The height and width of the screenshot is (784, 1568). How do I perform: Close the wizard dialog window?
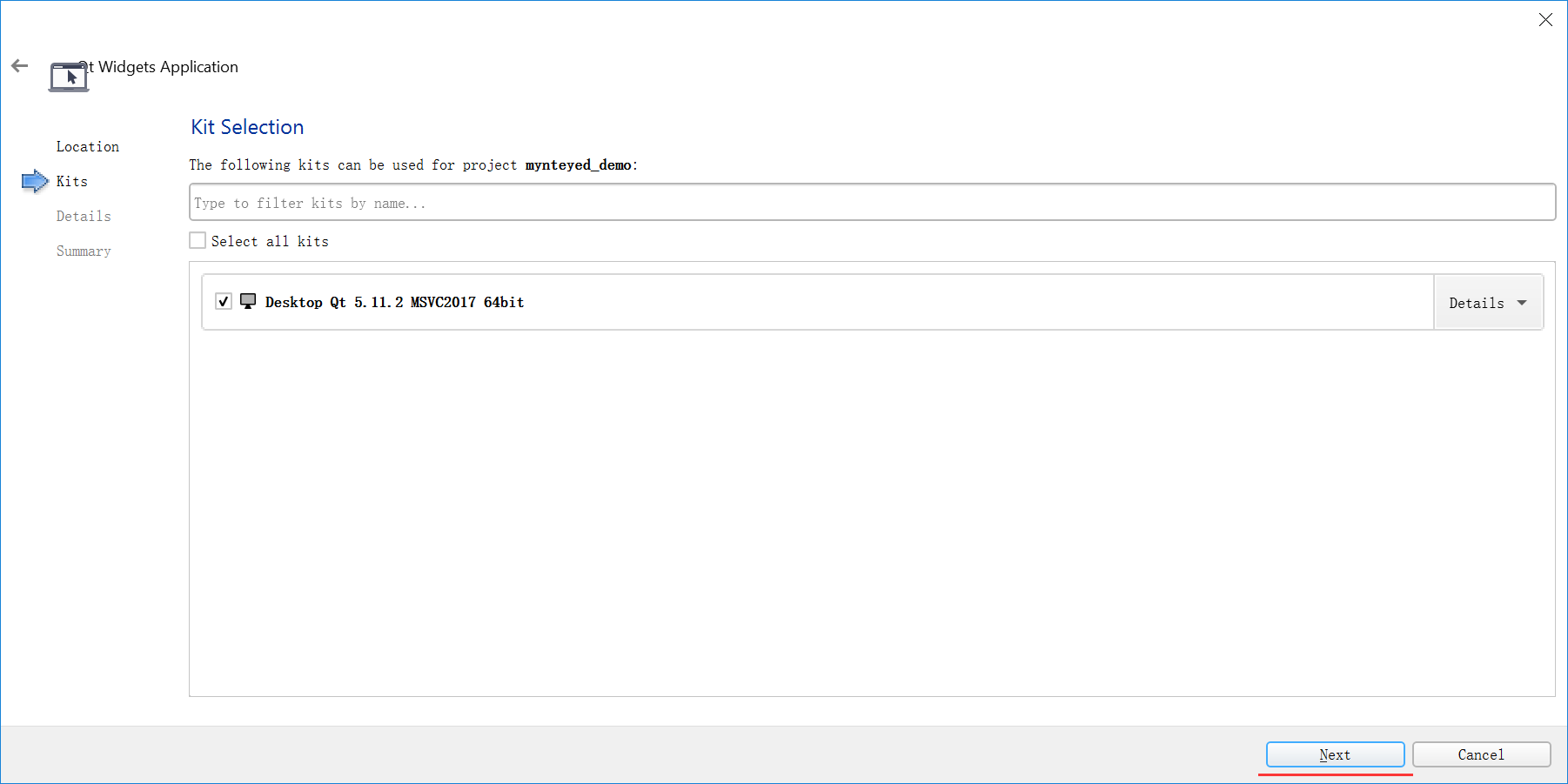click(1545, 19)
